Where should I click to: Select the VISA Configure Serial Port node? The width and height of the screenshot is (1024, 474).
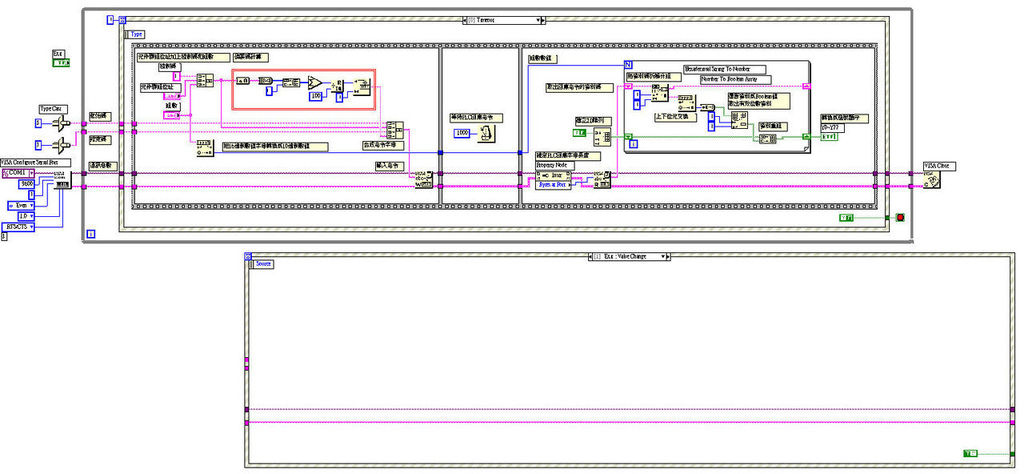63,178
